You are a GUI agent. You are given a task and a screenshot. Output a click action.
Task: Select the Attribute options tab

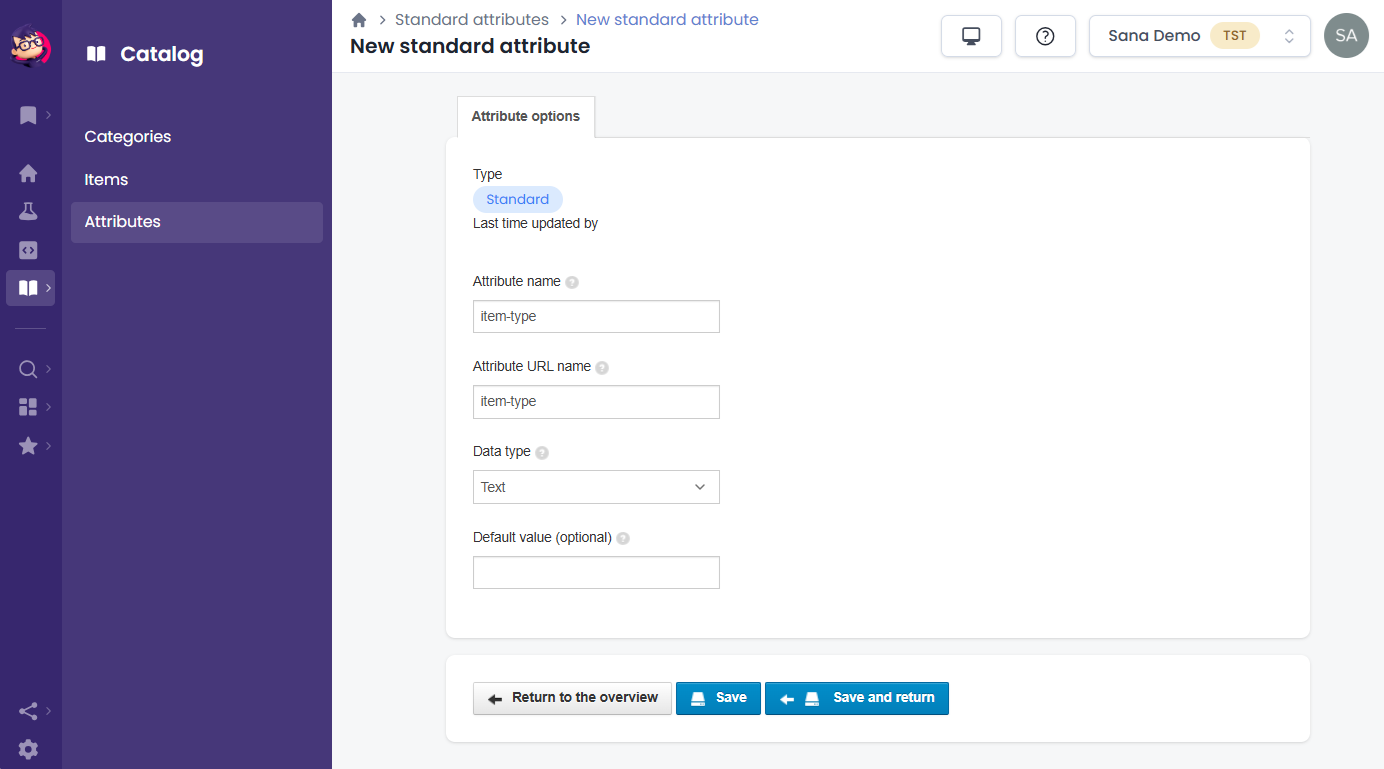[x=526, y=117]
